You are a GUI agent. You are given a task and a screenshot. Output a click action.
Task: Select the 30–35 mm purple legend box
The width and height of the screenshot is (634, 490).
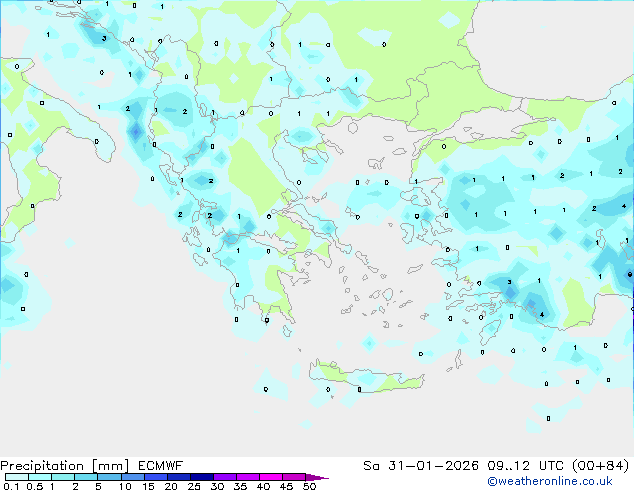(225, 477)
